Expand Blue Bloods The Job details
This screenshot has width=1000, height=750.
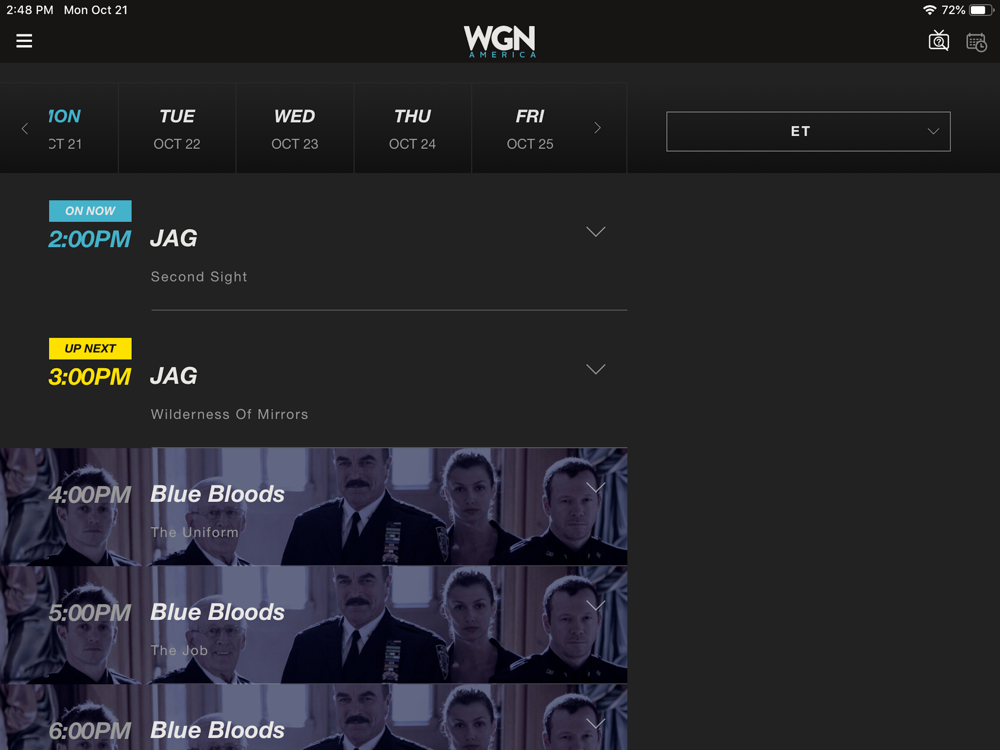pyautogui.click(x=595, y=606)
